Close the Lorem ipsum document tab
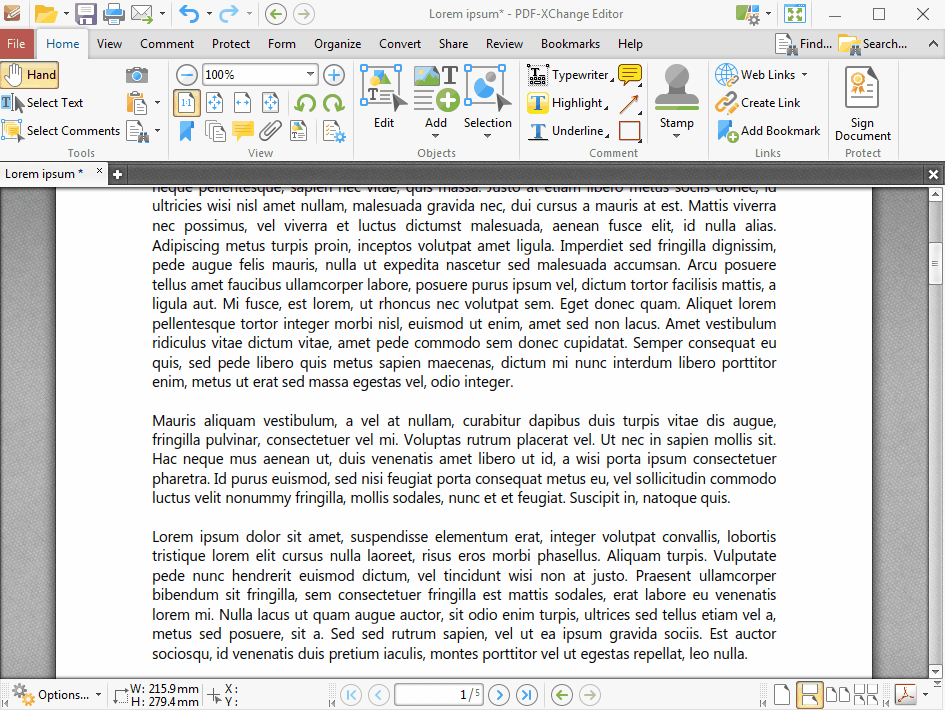Screen dimensions: 945x710 coord(99,171)
